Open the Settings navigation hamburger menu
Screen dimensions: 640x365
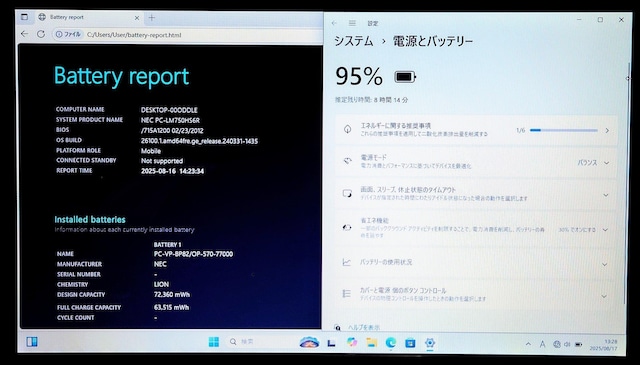coord(352,23)
